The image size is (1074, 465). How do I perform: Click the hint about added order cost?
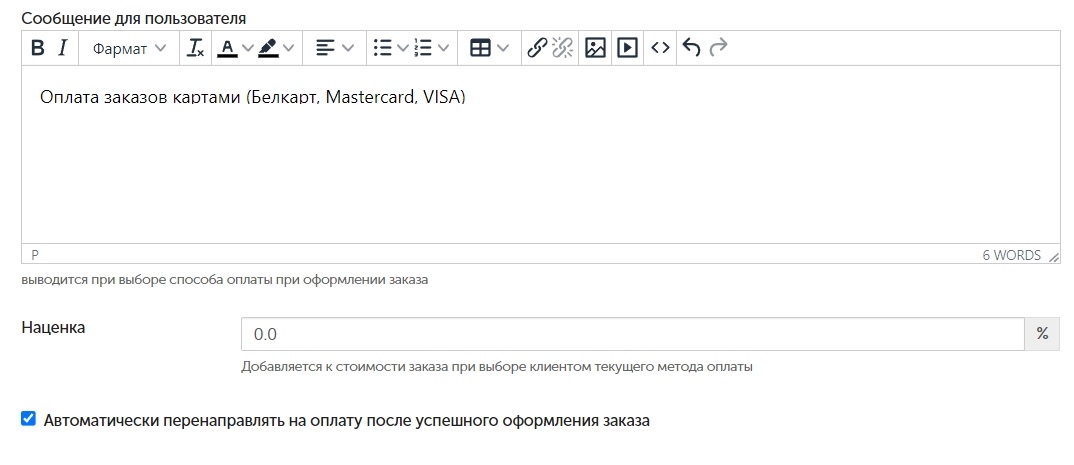point(497,367)
